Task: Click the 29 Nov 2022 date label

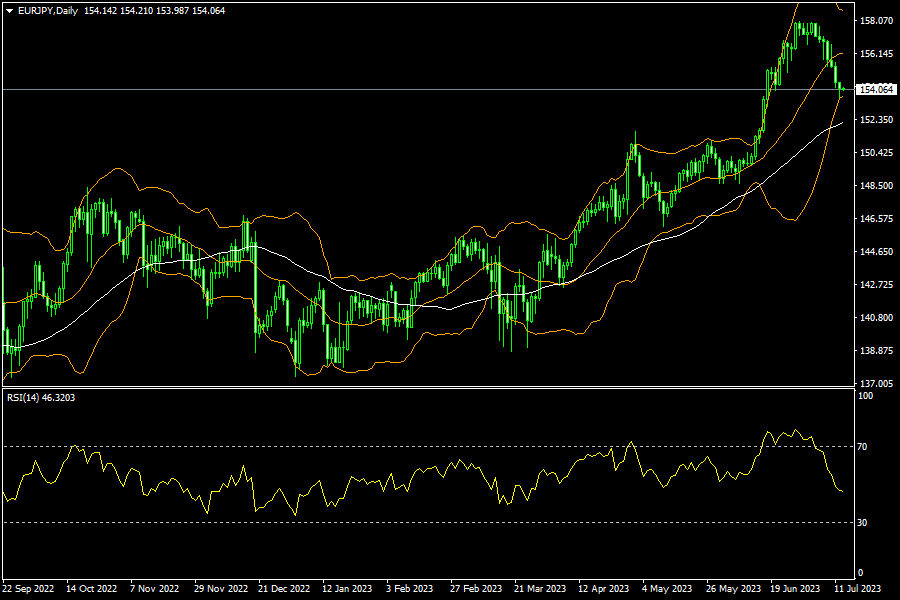Action: pyautogui.click(x=221, y=589)
